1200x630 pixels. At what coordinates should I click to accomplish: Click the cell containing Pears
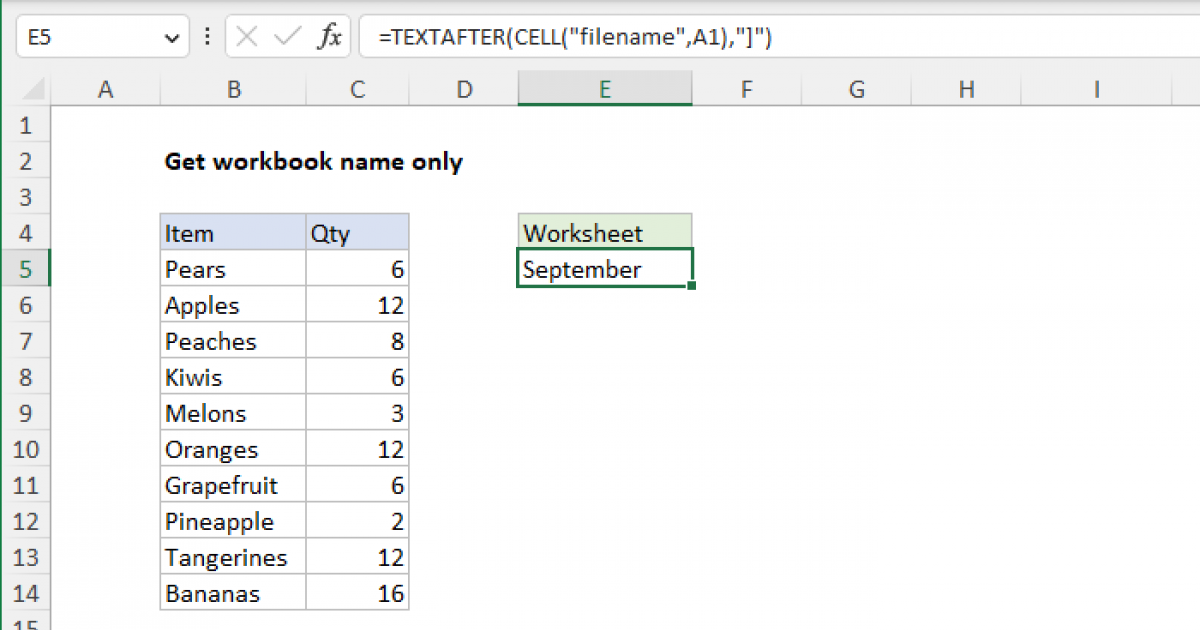(232, 268)
